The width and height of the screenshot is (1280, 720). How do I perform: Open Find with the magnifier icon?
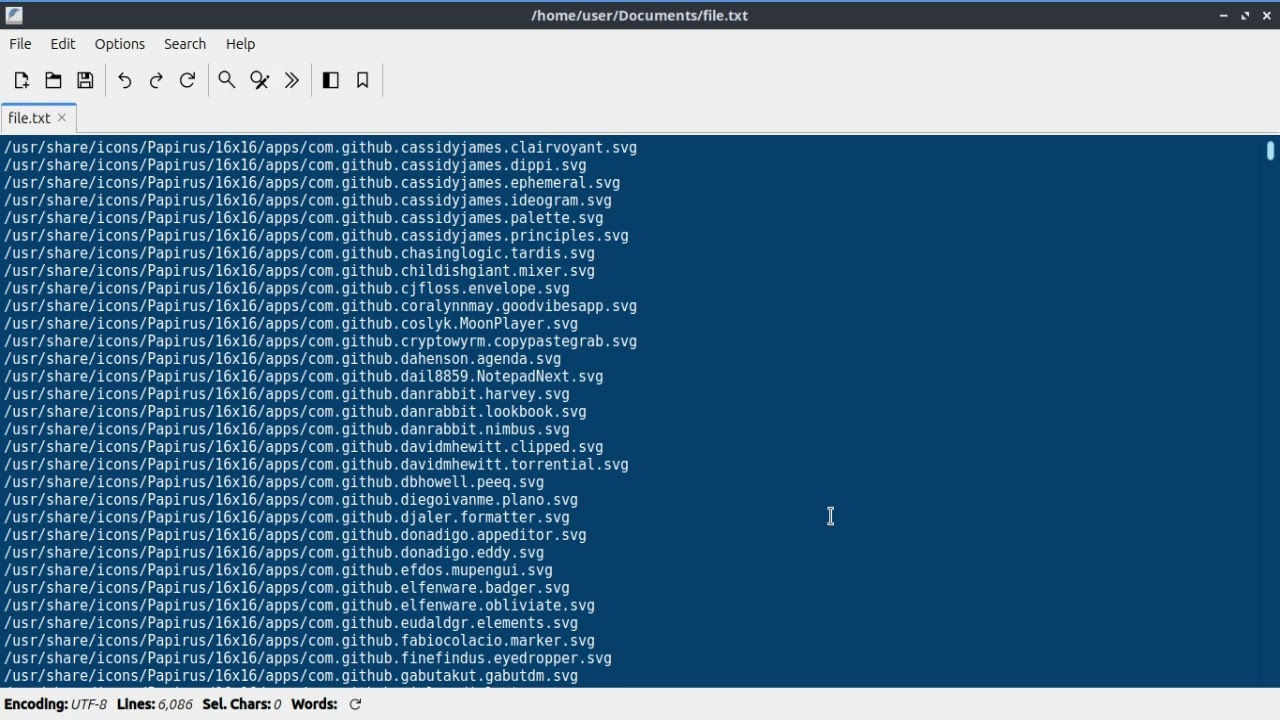pyautogui.click(x=227, y=80)
